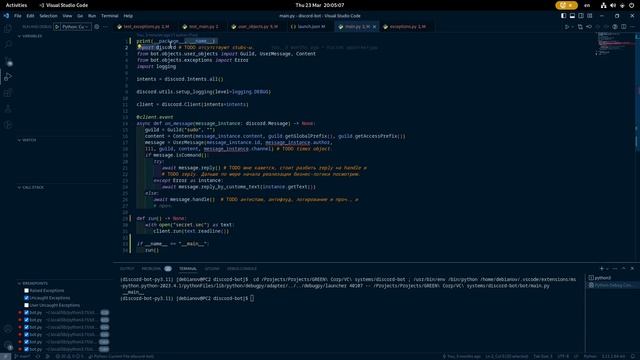Collapse the Watch section
This screenshot has height=360, width=640.
click(27, 140)
